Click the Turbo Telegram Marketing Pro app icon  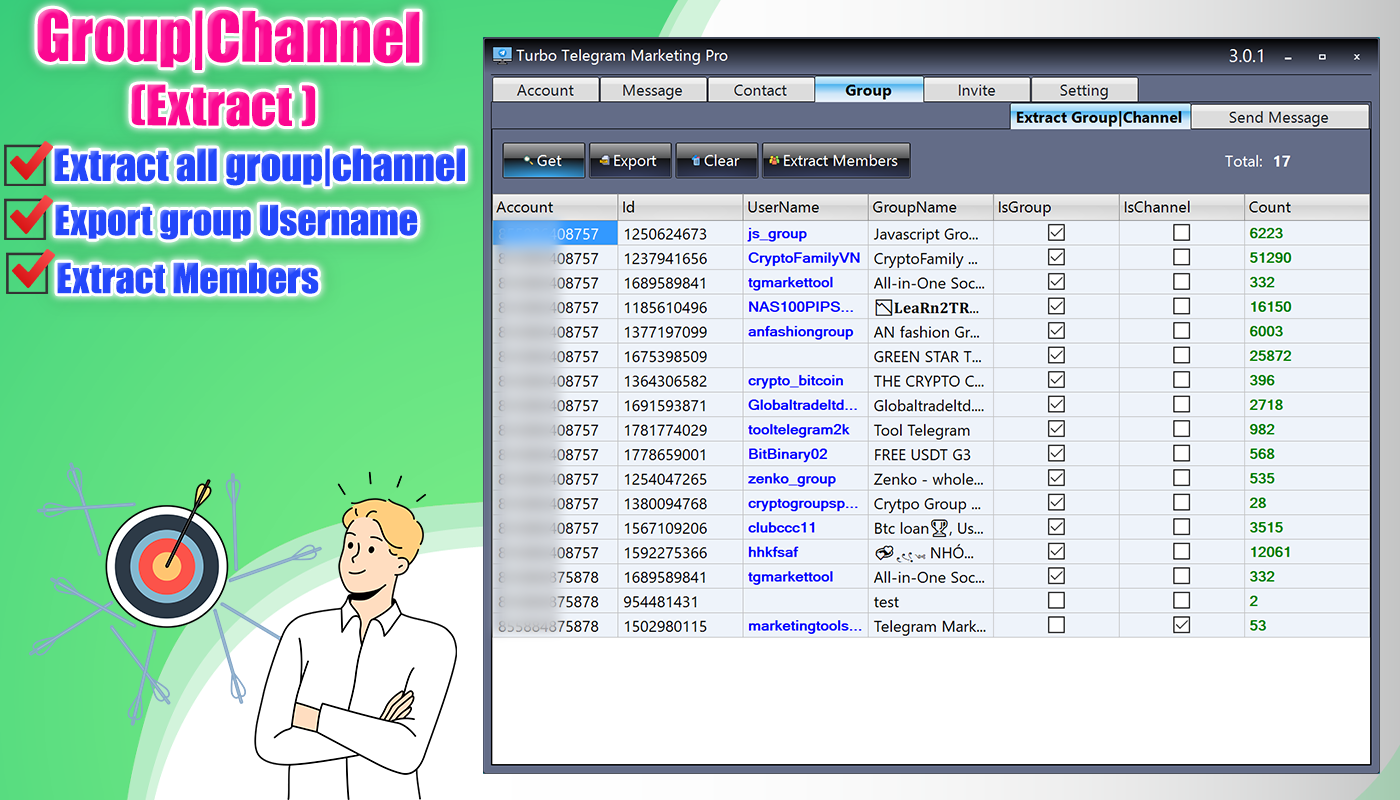502,56
